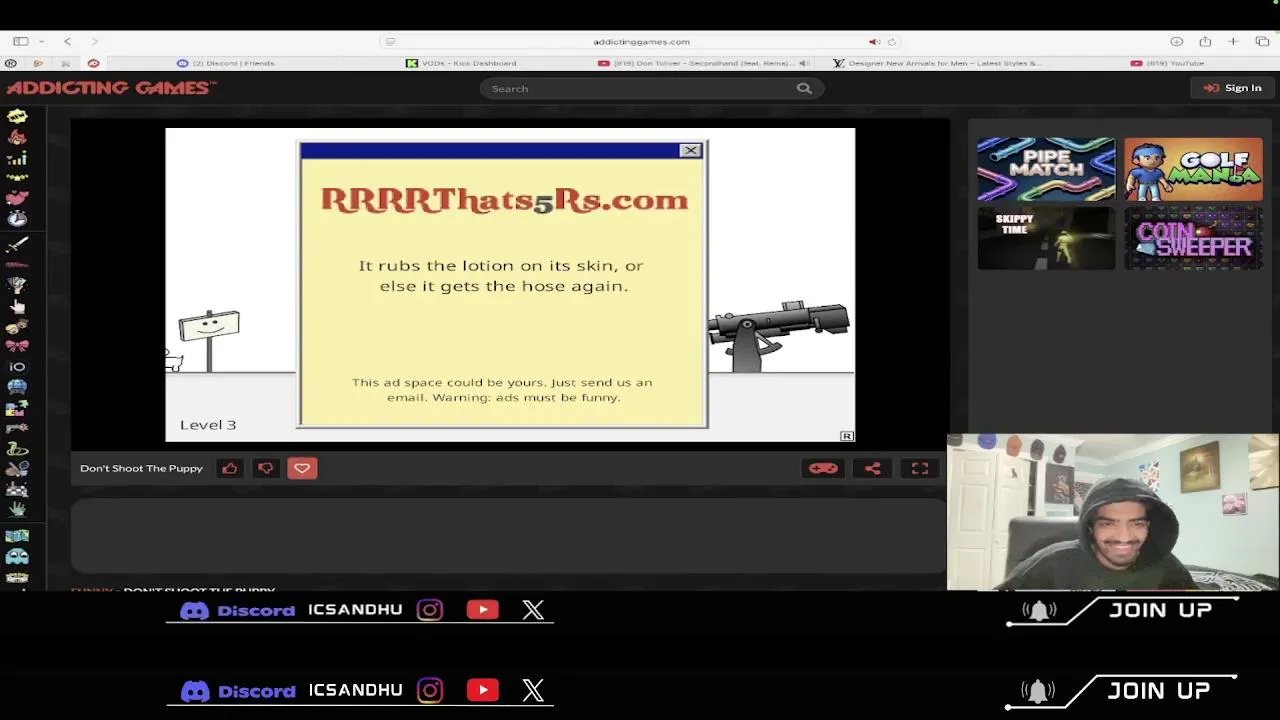
Task: Favorite the game with heart button
Action: 302,468
